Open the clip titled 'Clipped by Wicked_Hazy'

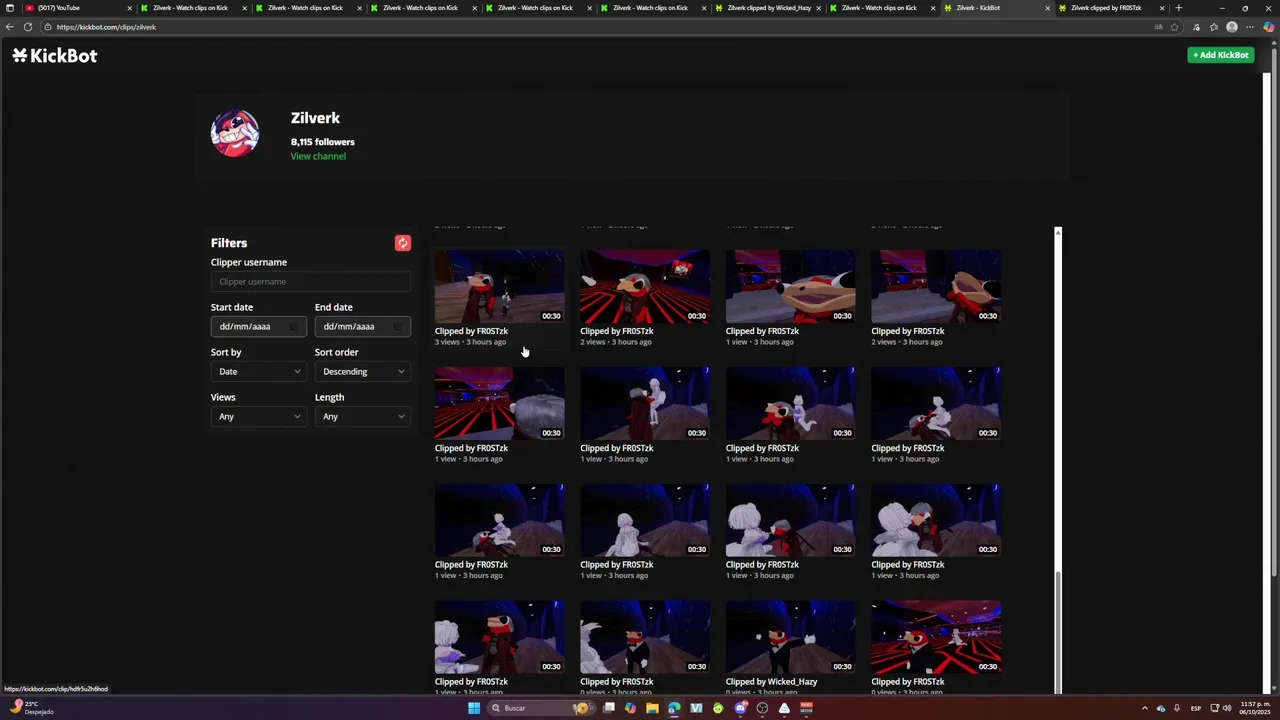pos(771,682)
